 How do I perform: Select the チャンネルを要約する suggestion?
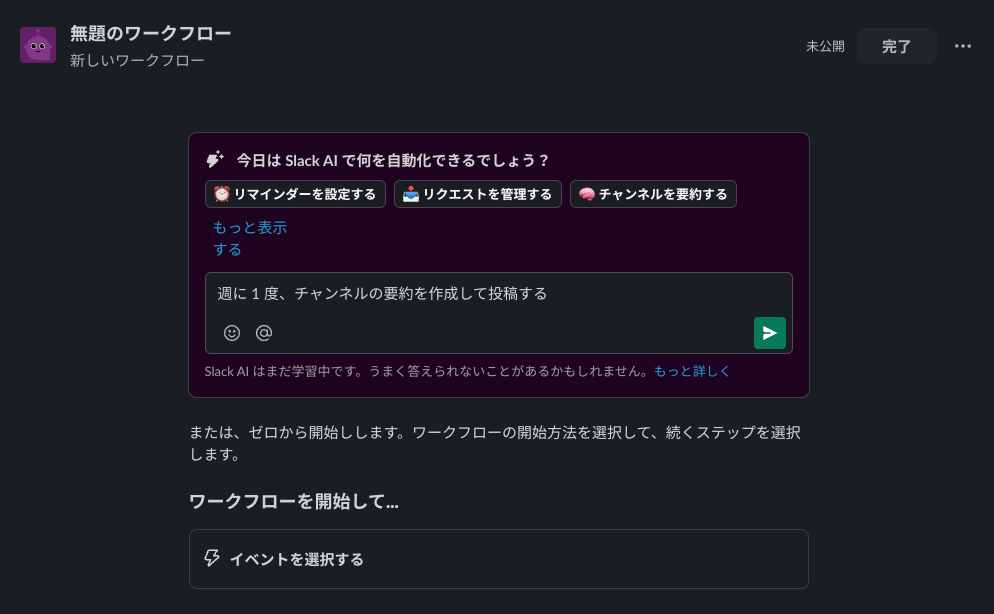(653, 194)
